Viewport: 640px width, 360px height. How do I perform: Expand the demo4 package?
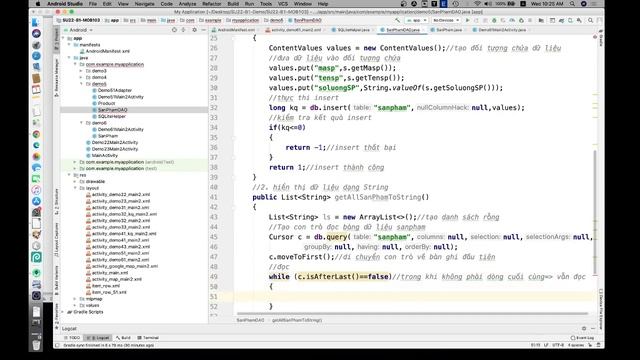(81, 77)
